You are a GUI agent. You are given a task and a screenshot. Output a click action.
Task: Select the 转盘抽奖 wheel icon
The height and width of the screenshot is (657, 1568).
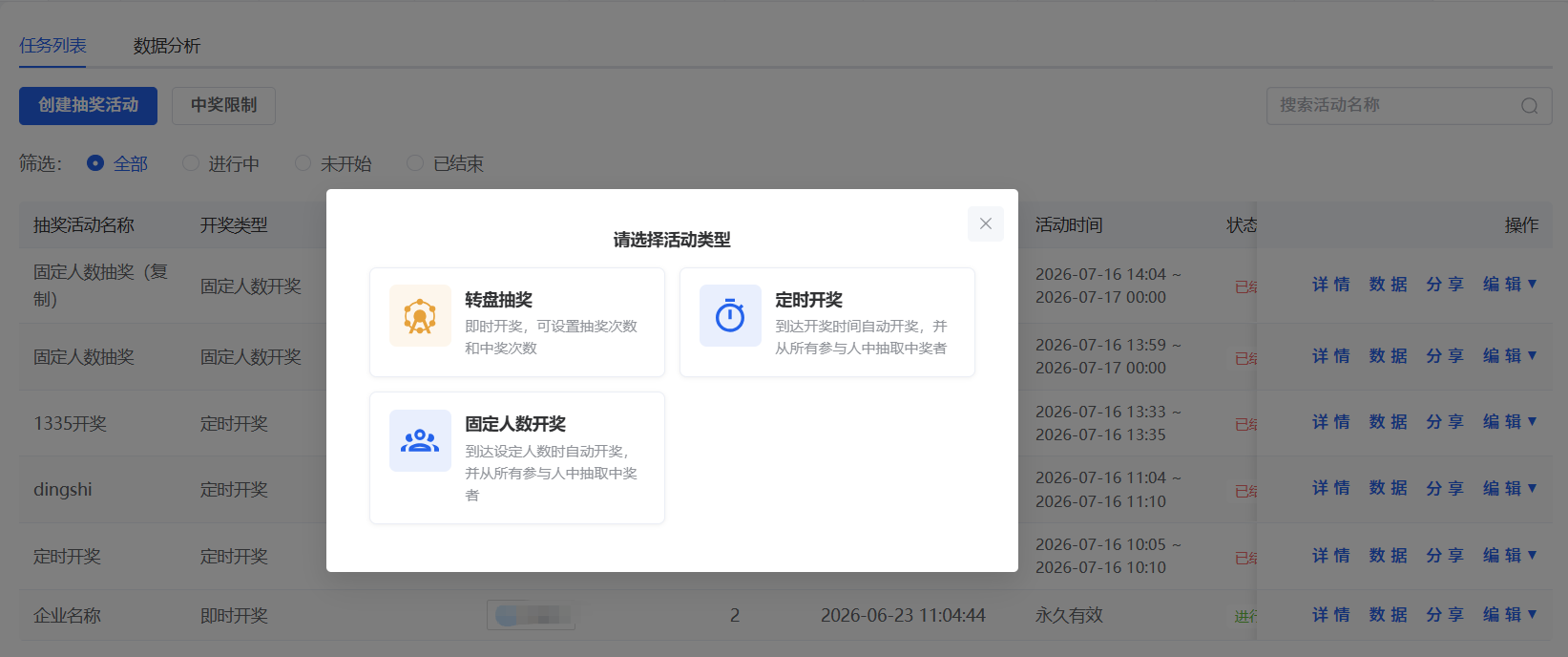(420, 315)
